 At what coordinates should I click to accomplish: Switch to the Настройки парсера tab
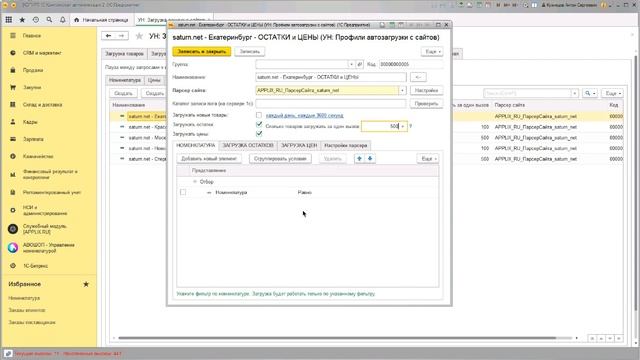pyautogui.click(x=346, y=145)
